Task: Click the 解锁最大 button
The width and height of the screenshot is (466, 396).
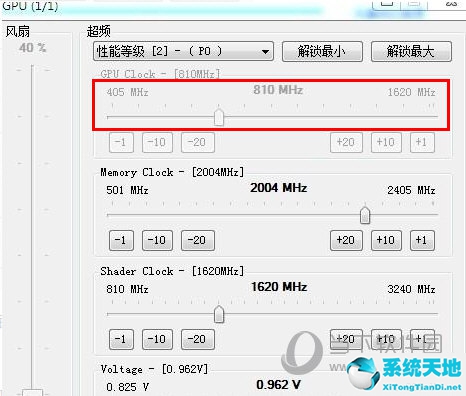Action: [411, 51]
